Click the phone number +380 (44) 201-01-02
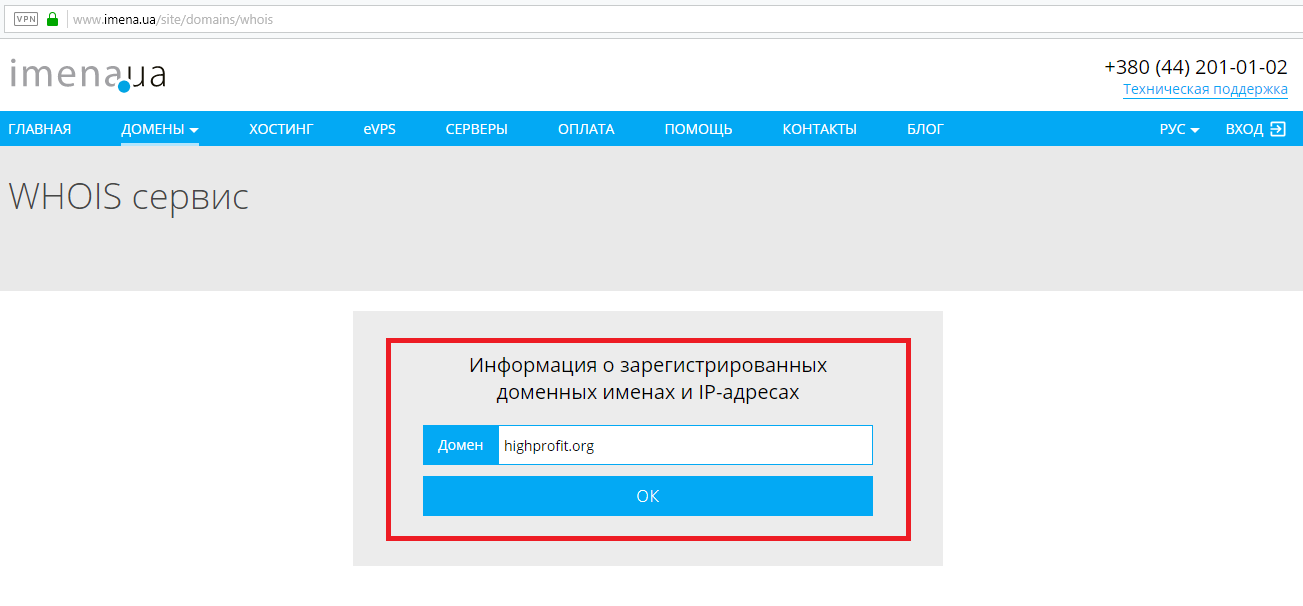Viewport: 1303px width, 606px height. pyautogui.click(x=1195, y=67)
